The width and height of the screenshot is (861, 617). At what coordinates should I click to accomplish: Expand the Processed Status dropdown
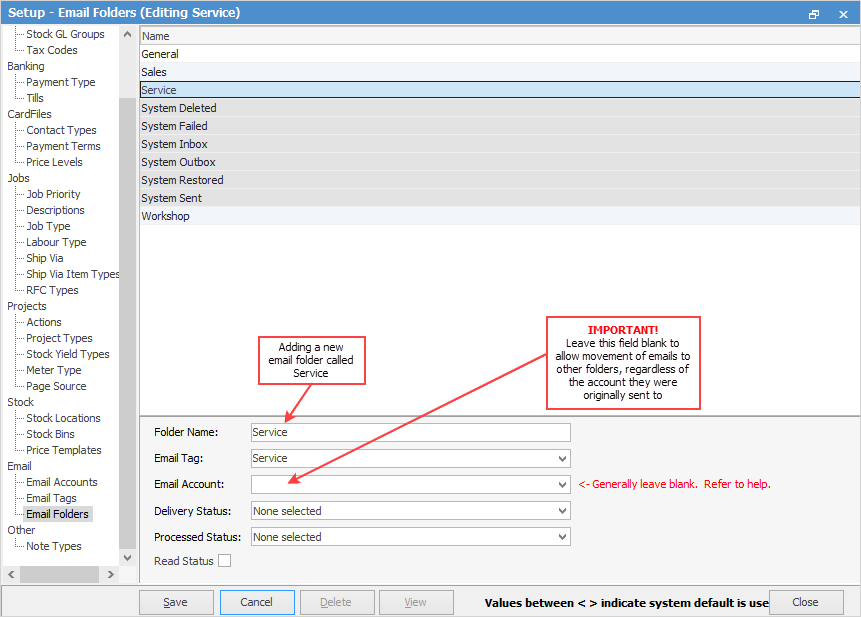click(x=562, y=537)
